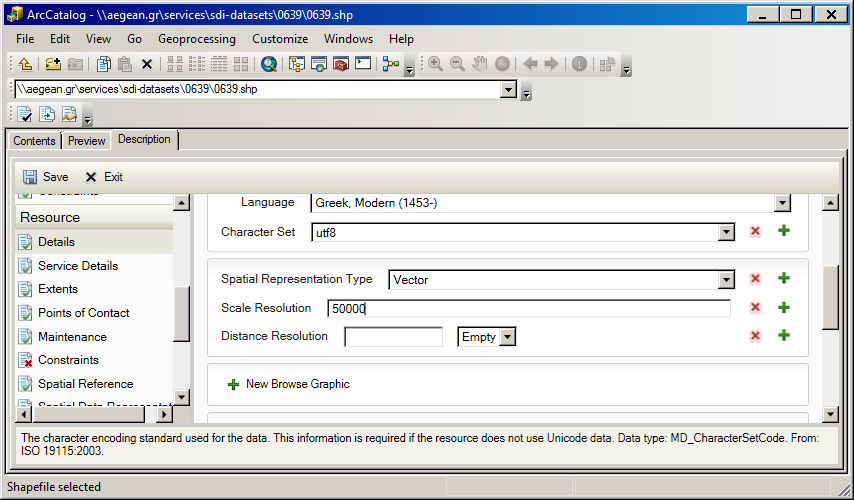Select the Zoom Out tool
The width and height of the screenshot is (854, 500).
[x=458, y=64]
